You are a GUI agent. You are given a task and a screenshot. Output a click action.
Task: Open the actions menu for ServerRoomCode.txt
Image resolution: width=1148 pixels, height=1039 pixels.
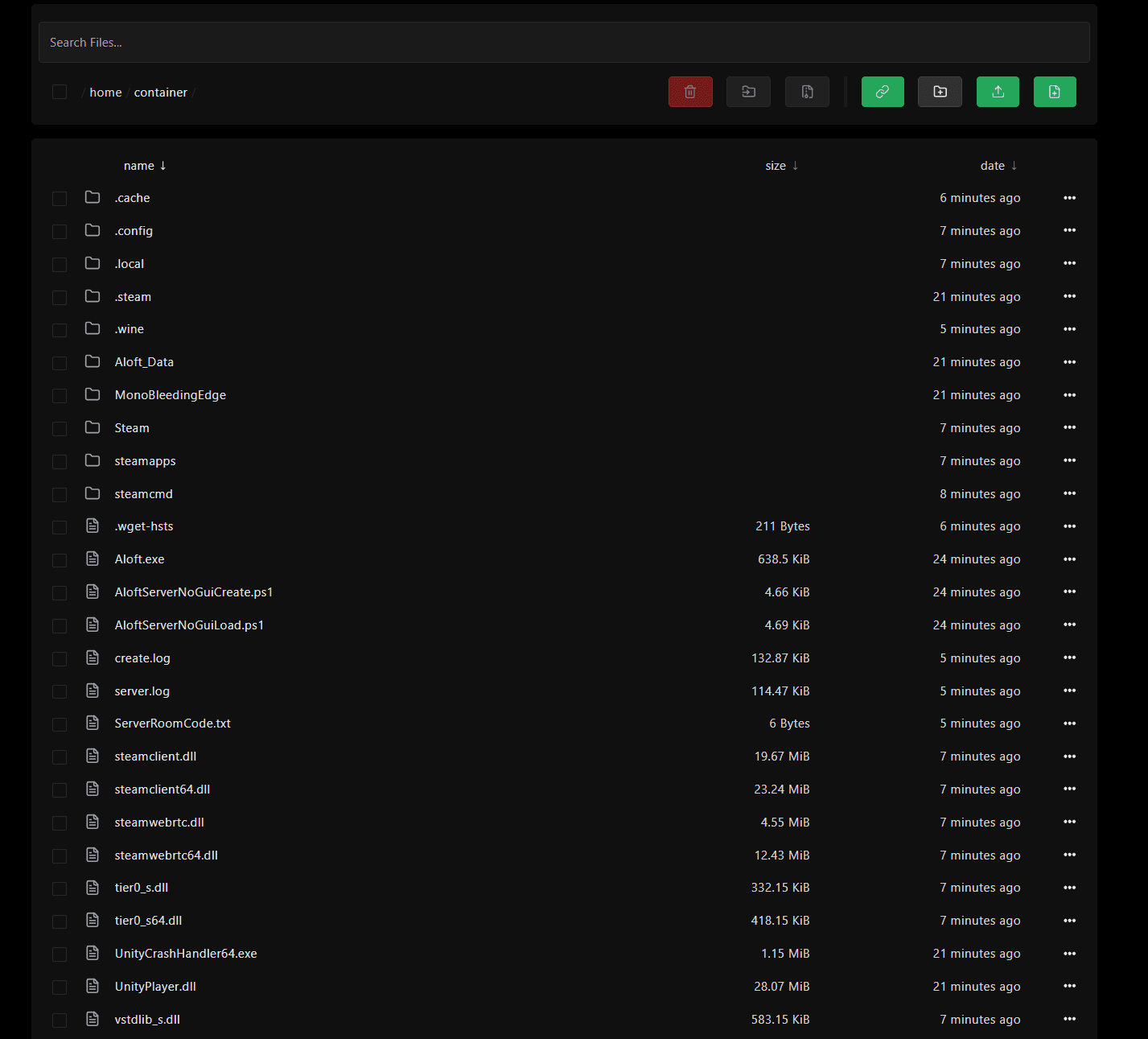click(x=1069, y=724)
